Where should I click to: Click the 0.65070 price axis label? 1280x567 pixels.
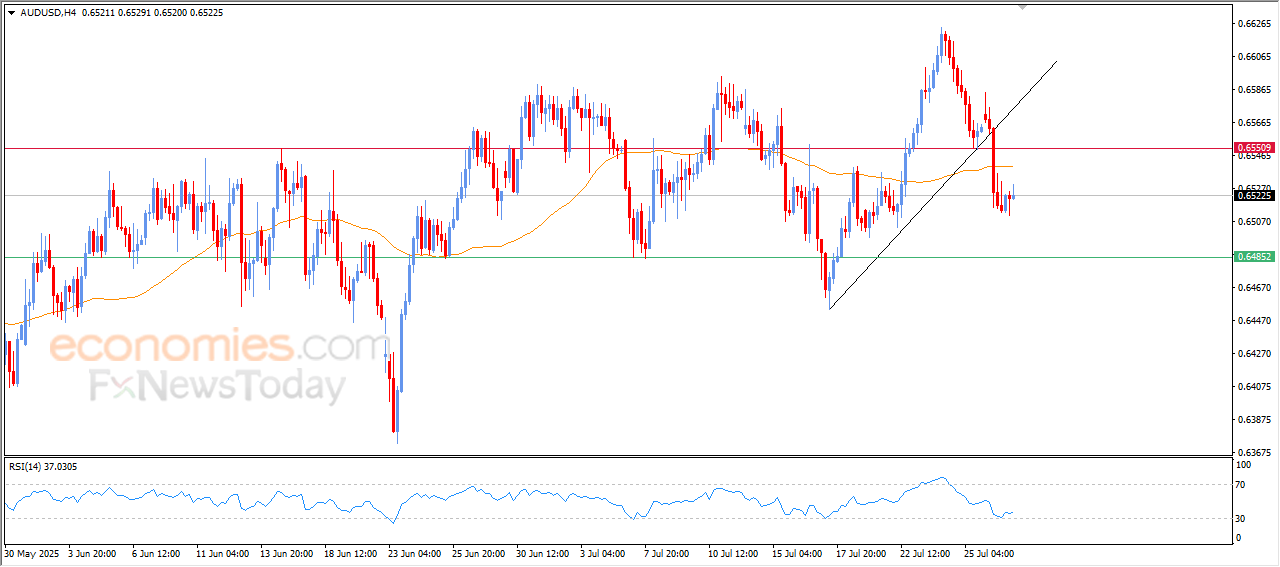pyautogui.click(x=1253, y=221)
